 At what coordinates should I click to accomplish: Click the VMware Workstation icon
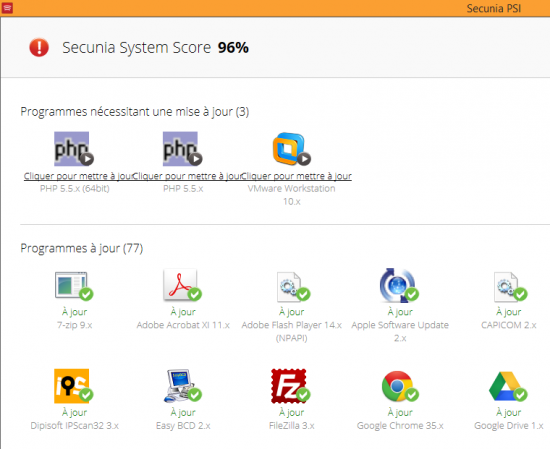click(x=291, y=149)
